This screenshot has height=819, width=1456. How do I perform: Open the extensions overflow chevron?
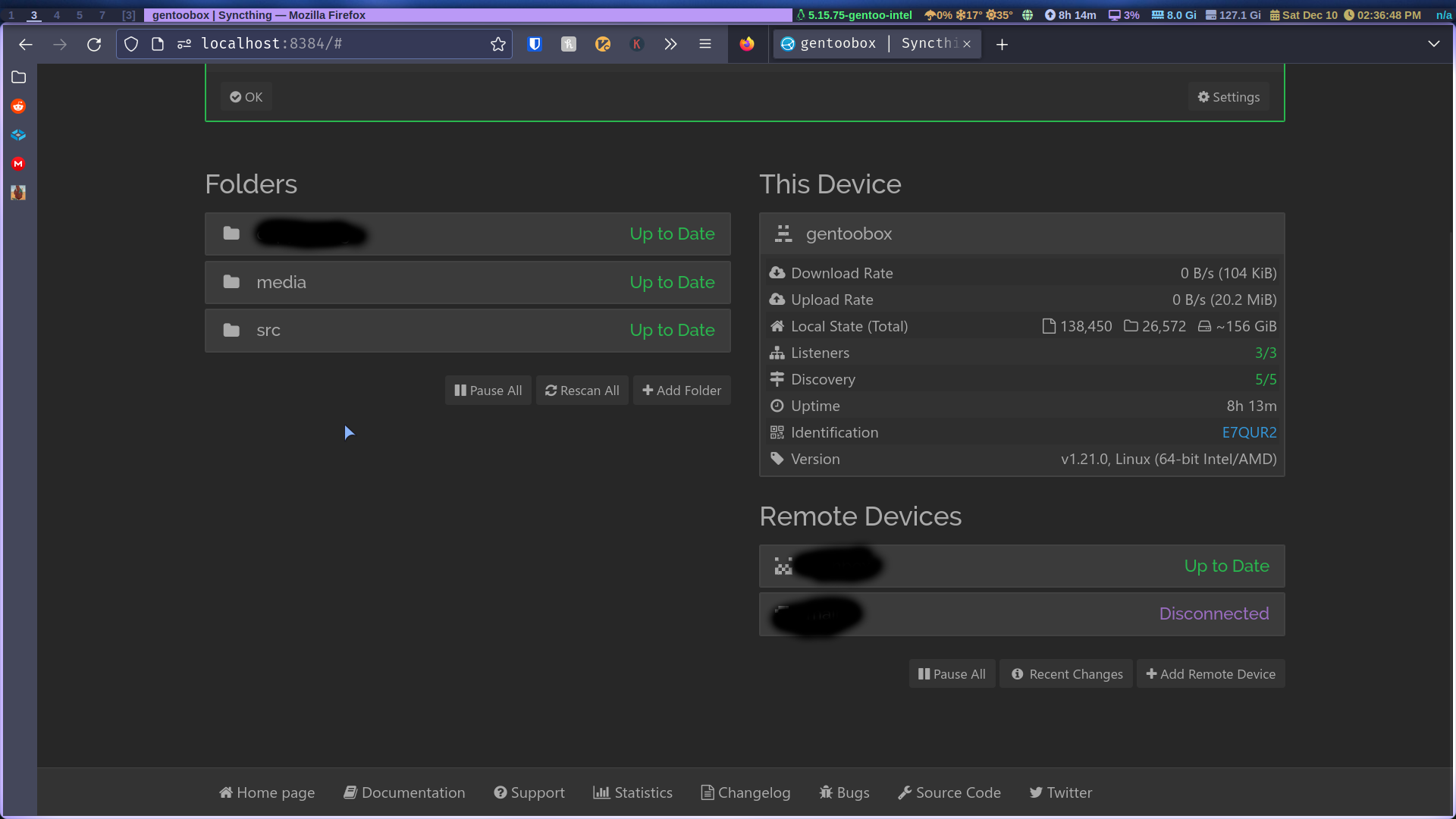pos(670,44)
